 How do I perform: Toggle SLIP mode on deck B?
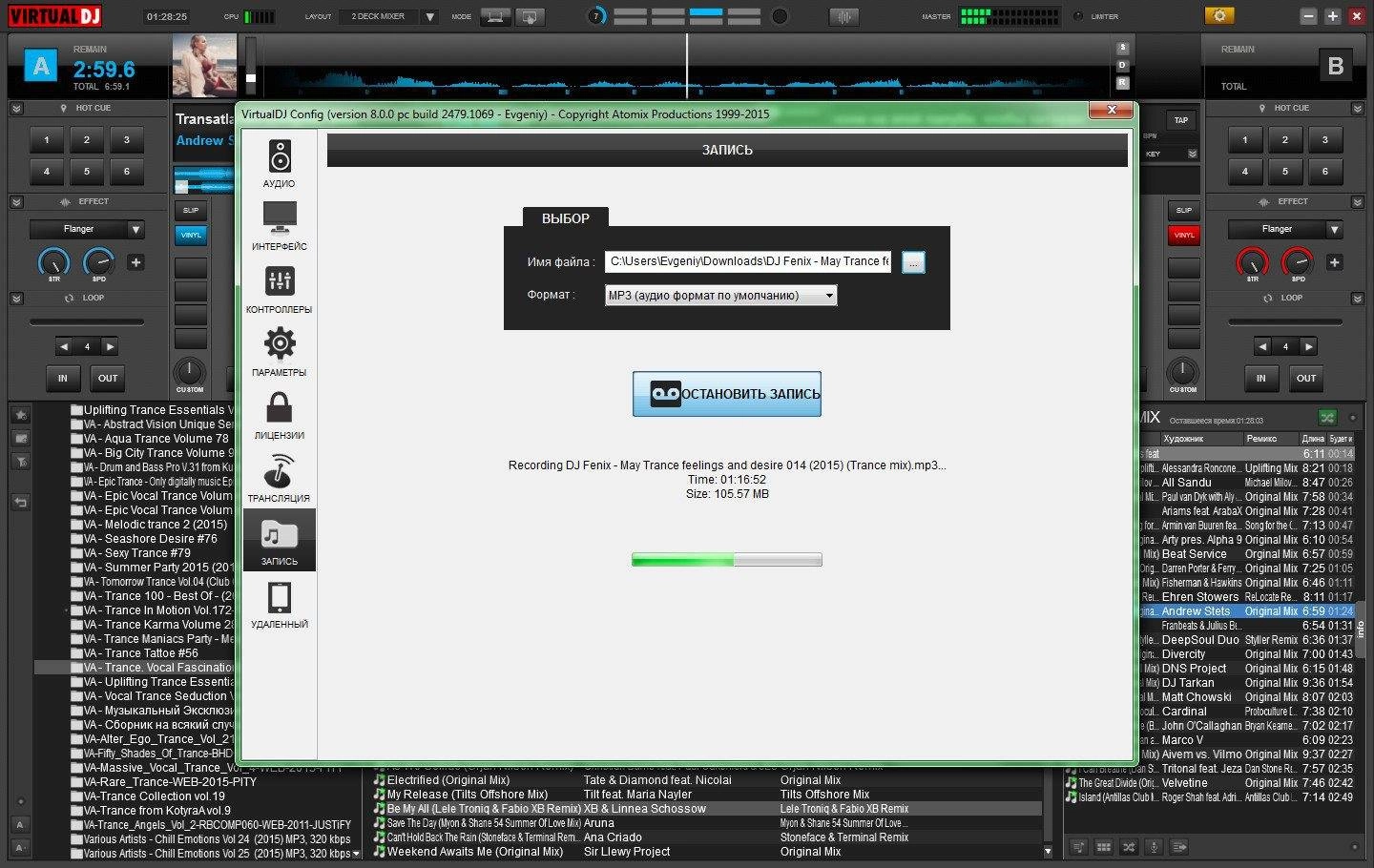[x=1184, y=210]
